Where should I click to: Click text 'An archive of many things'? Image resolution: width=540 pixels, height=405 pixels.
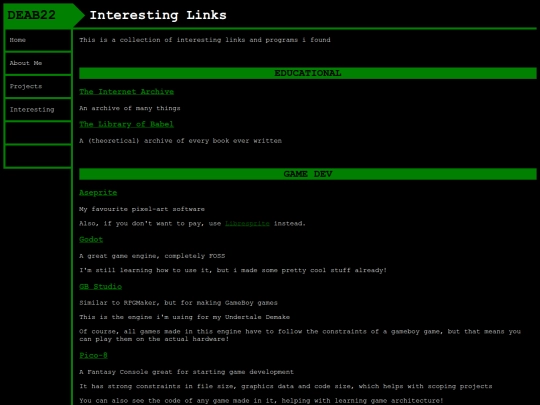130,108
